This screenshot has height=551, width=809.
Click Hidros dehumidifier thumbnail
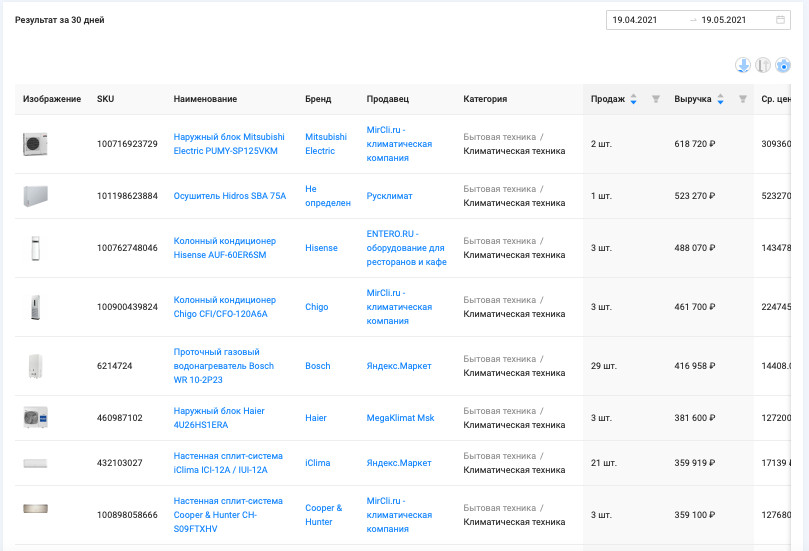coord(35,196)
